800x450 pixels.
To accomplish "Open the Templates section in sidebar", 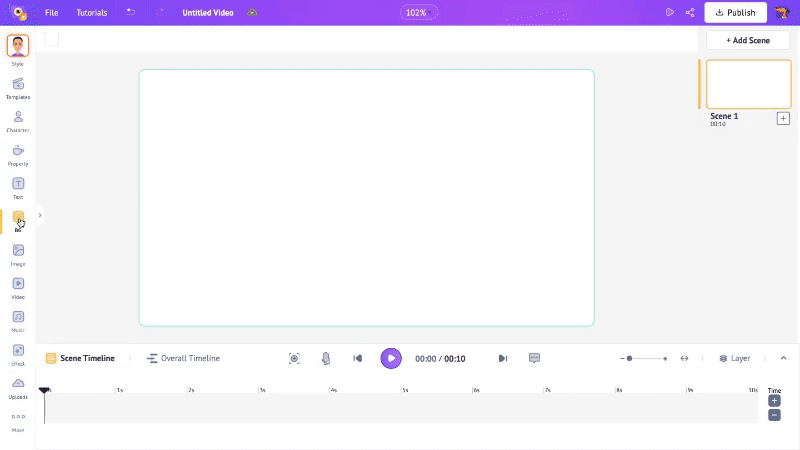I will 18,84.
